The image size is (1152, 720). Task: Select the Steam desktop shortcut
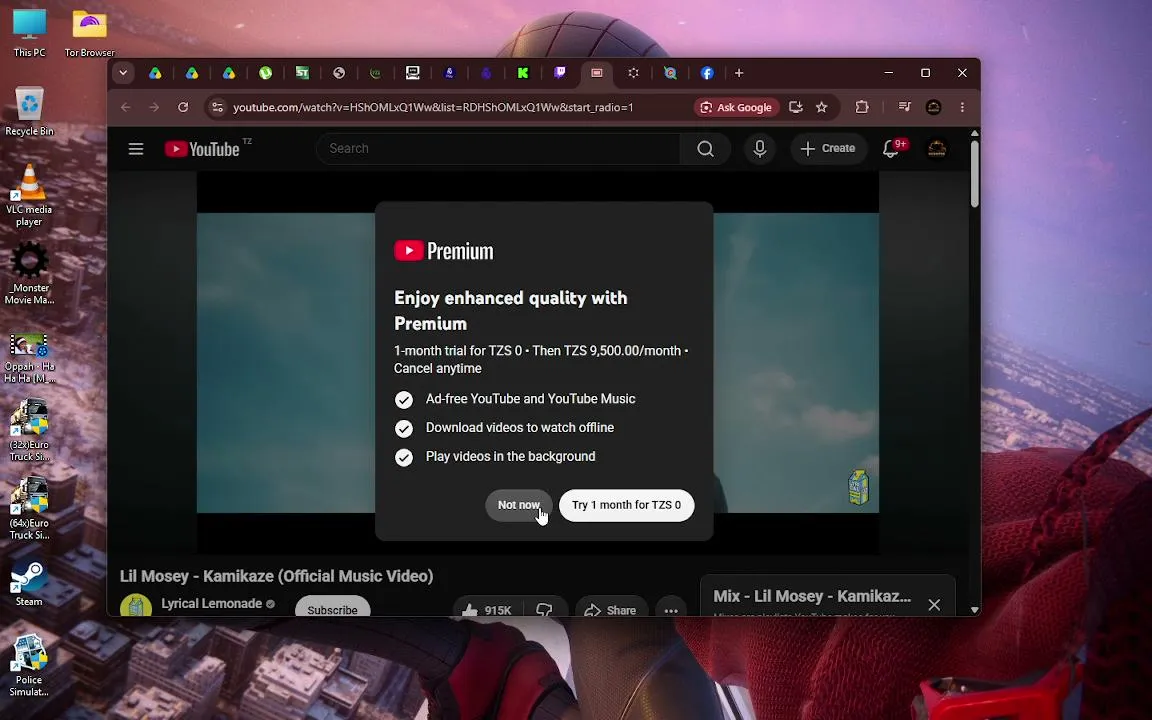29,583
